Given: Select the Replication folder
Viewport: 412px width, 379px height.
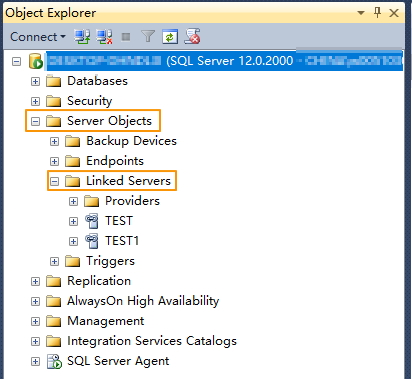Looking at the screenshot, I should click(99, 281).
